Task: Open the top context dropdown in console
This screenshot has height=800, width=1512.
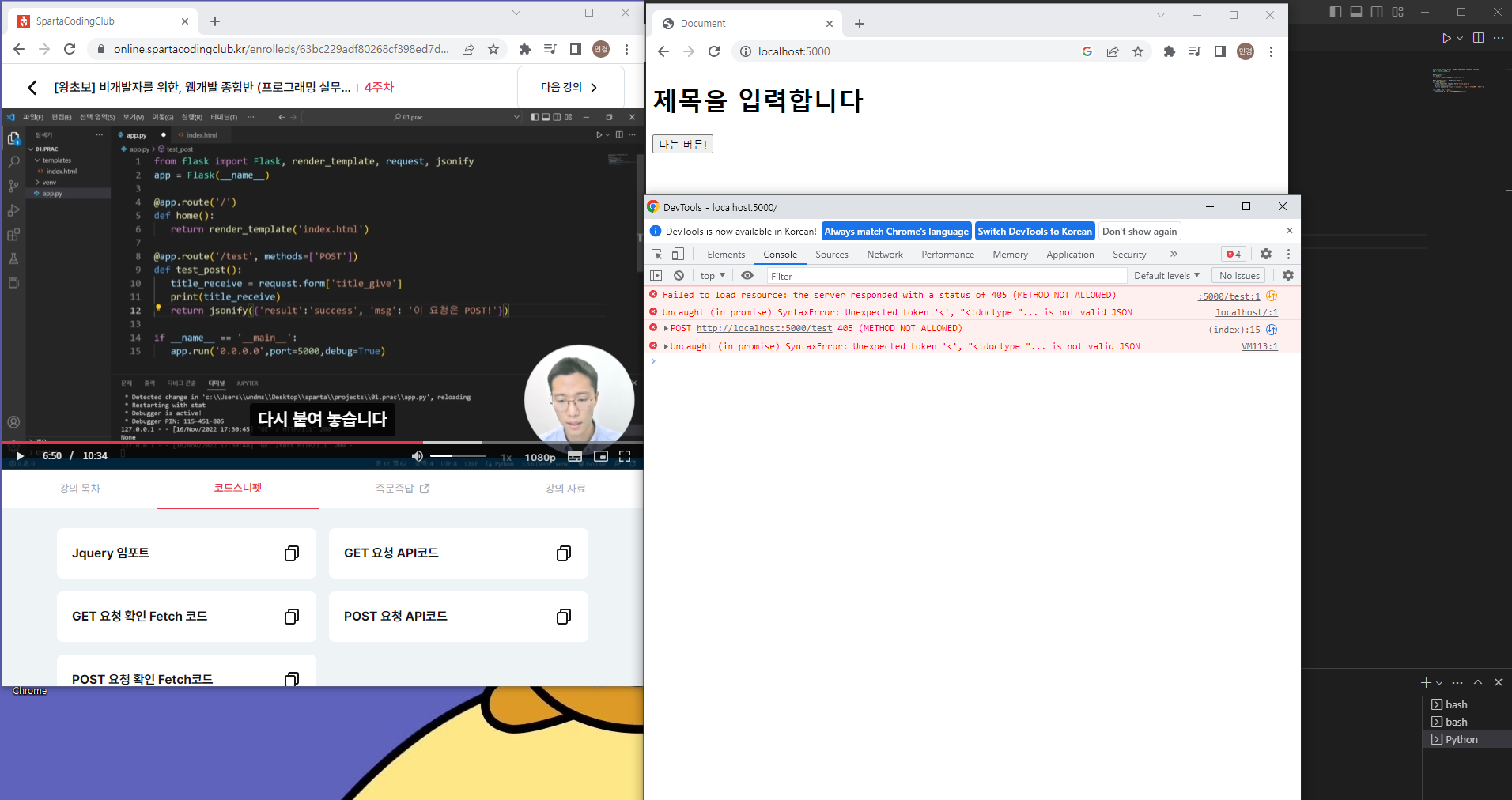Action: pos(713,276)
